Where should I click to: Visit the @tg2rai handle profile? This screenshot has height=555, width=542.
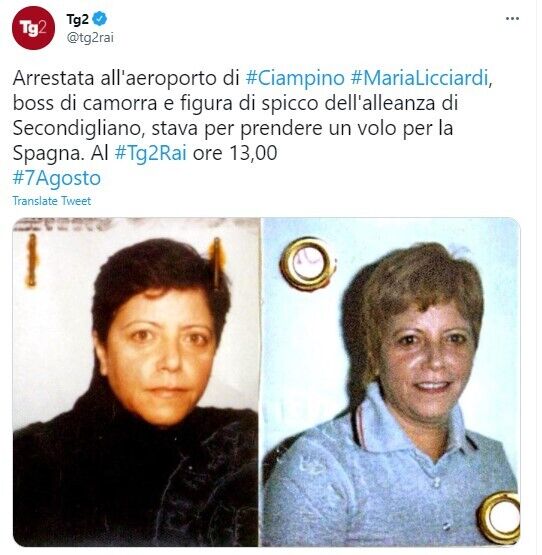click(x=90, y=38)
